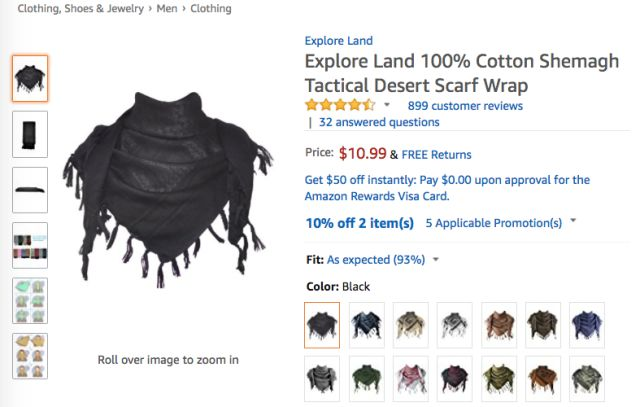Open the Explore Land brand link
Image resolution: width=640 pixels, height=407 pixels.
point(338,41)
